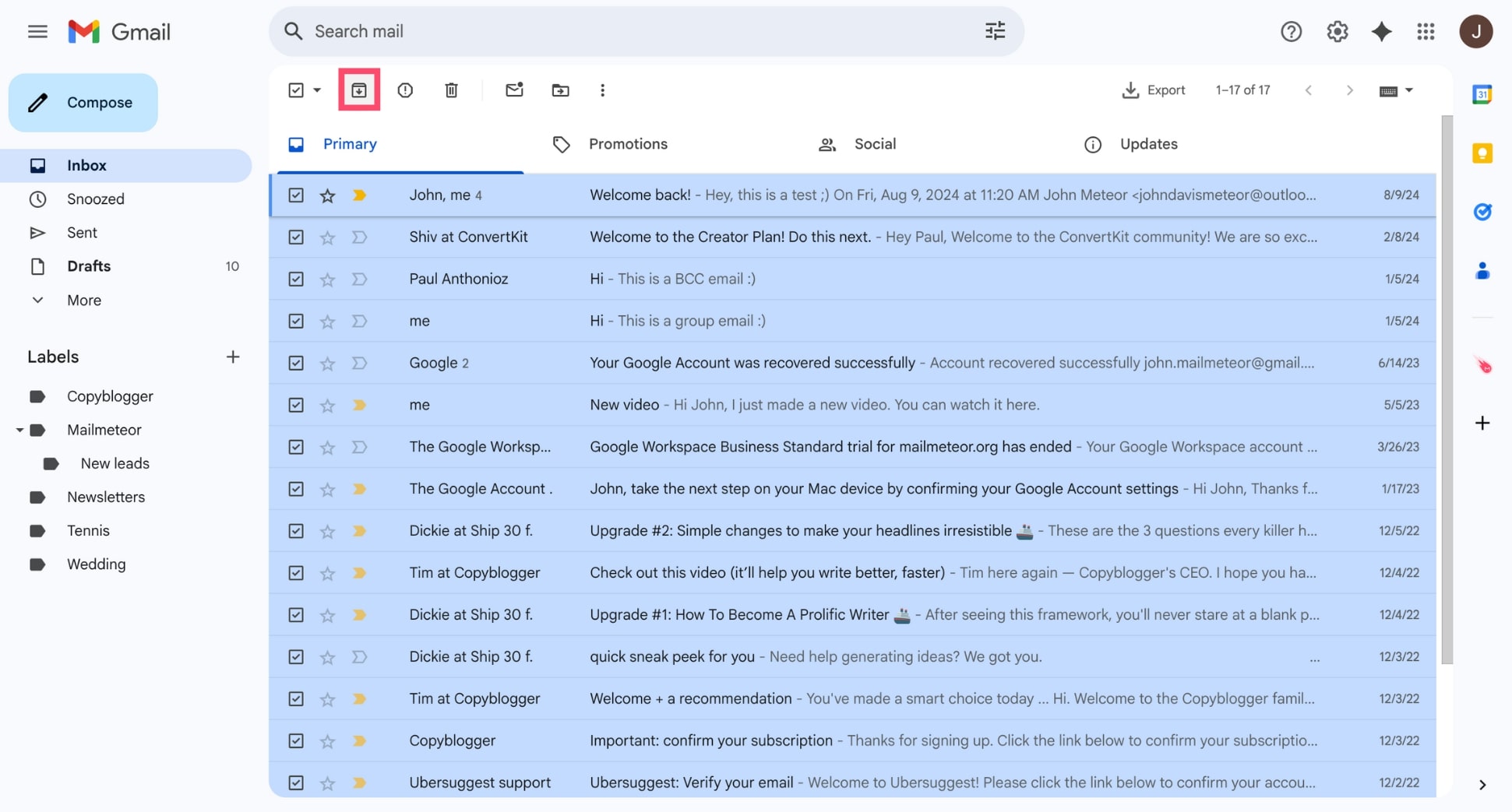The image size is (1512, 812).
Task: Toggle the select-all checkbox in toolbar
Action: click(x=296, y=90)
